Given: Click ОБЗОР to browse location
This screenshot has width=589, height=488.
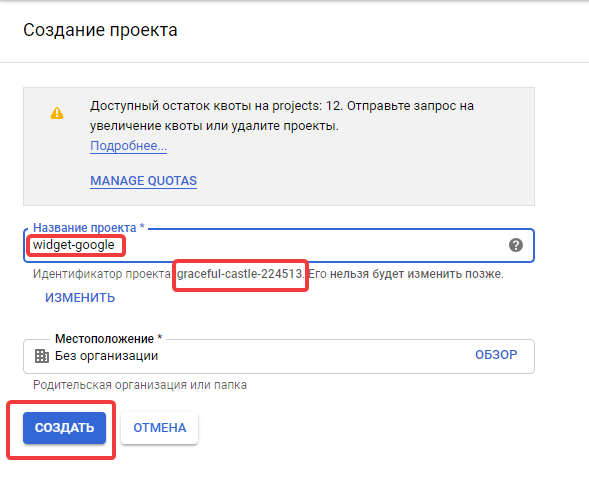Looking at the screenshot, I should click(496, 355).
